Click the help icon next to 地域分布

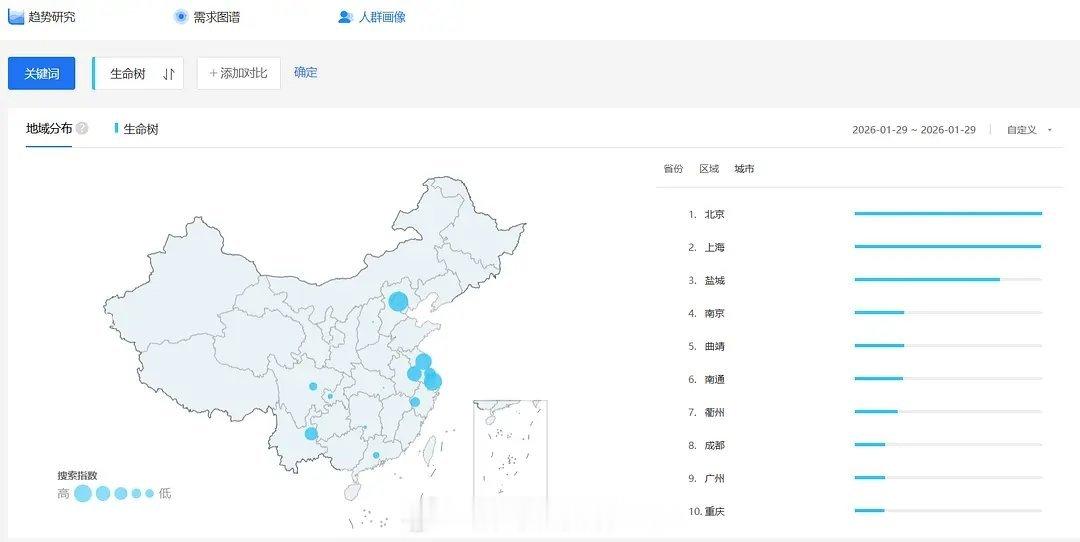(x=82, y=128)
